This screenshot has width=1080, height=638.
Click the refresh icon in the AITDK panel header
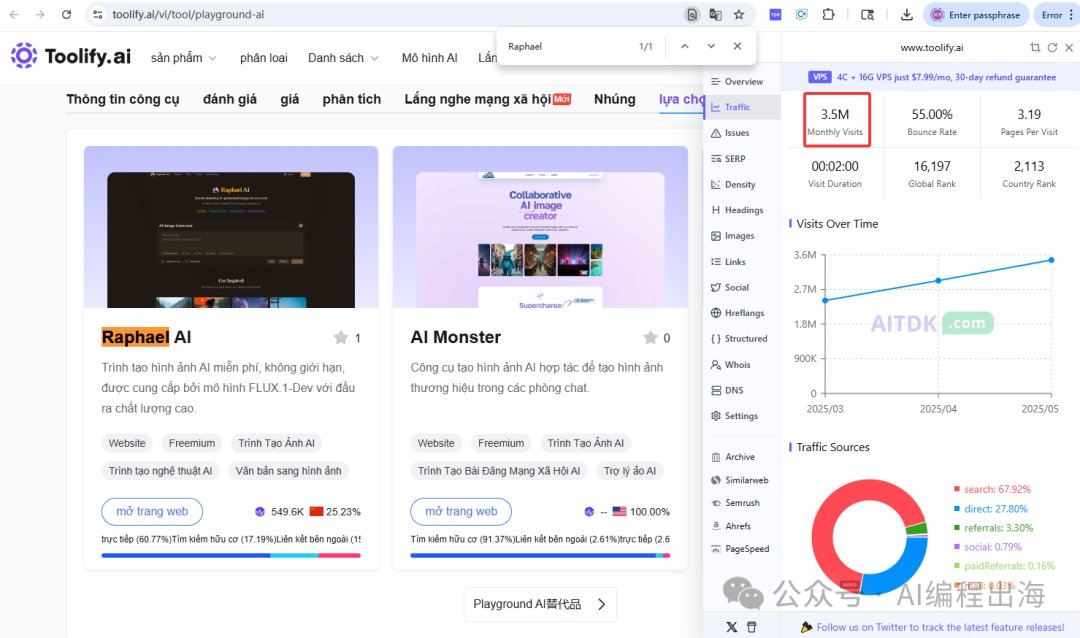(1052, 47)
